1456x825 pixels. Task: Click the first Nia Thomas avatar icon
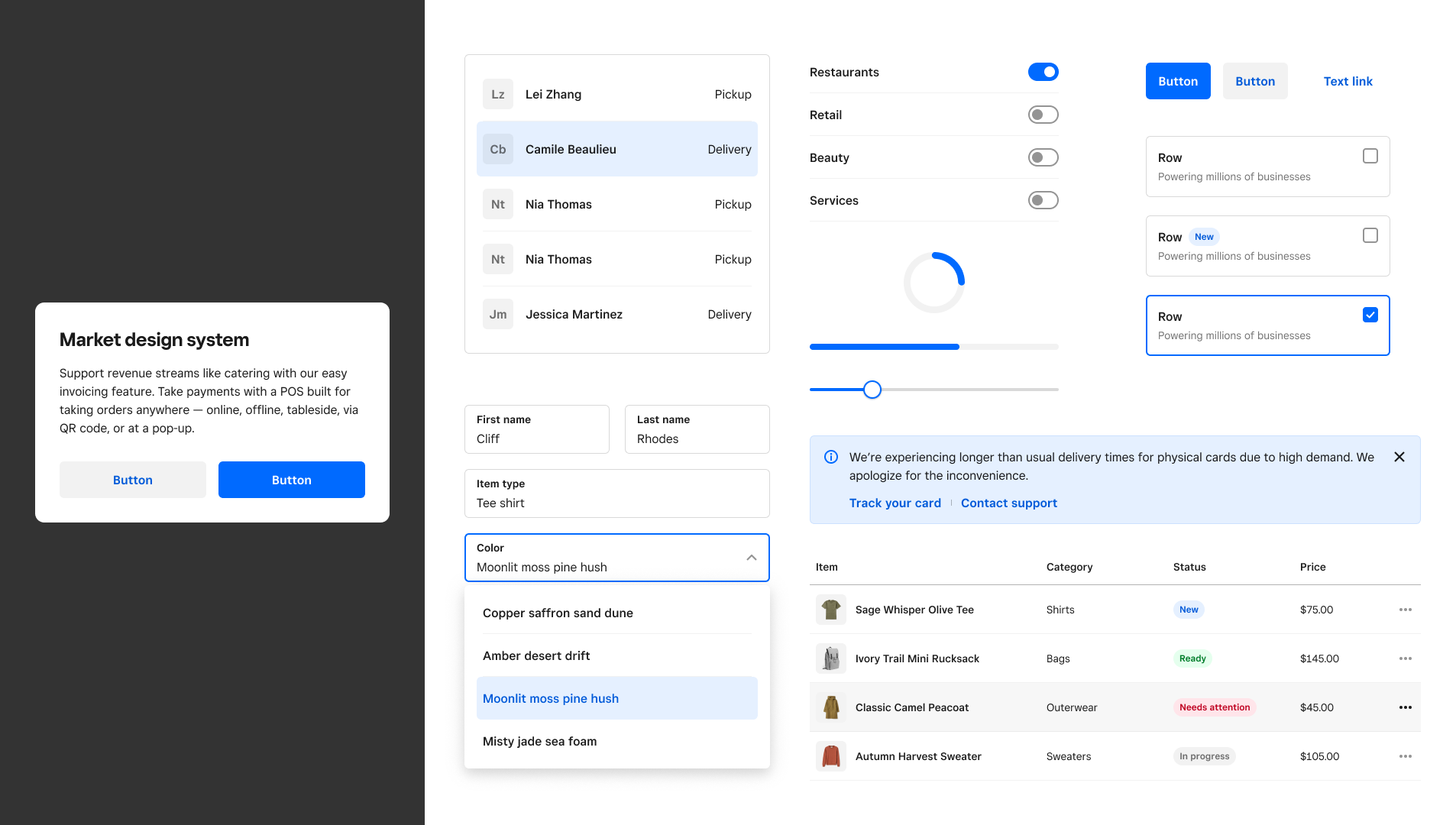tap(497, 204)
